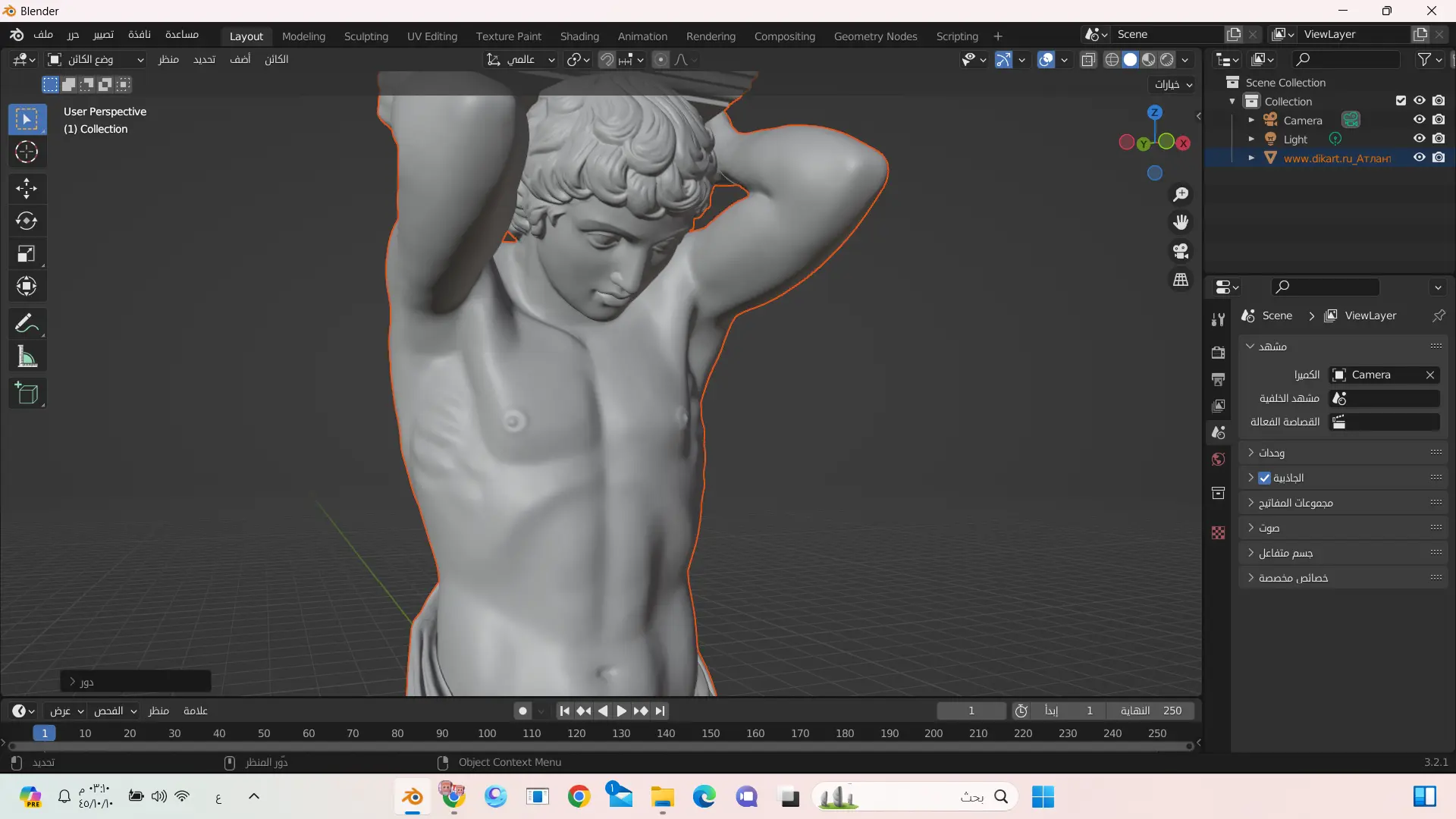The width and height of the screenshot is (1456, 819).
Task: Select the Scale tool
Action: pyautogui.click(x=27, y=253)
